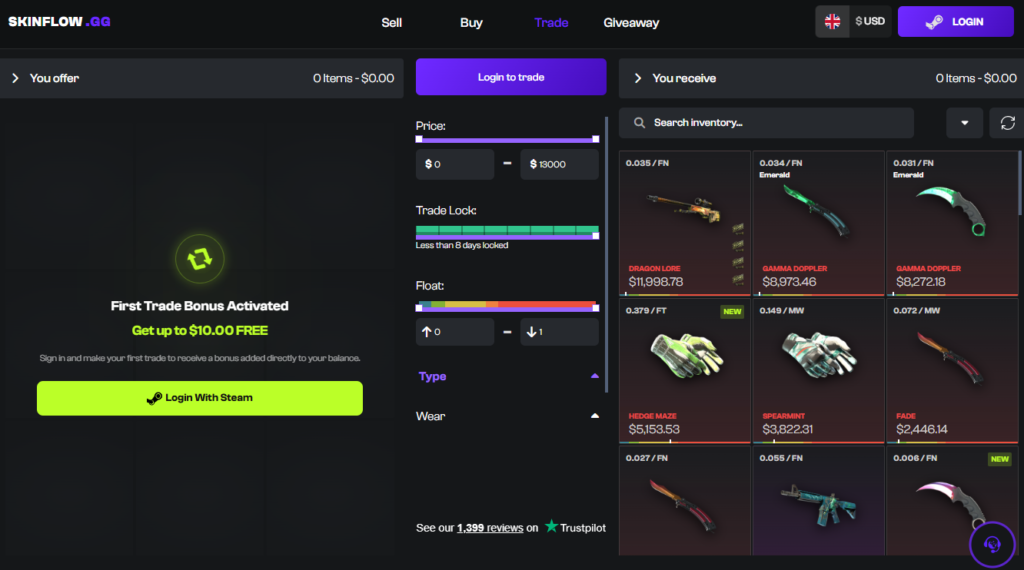
Task: Open the USD currency selector
Action: point(871,22)
